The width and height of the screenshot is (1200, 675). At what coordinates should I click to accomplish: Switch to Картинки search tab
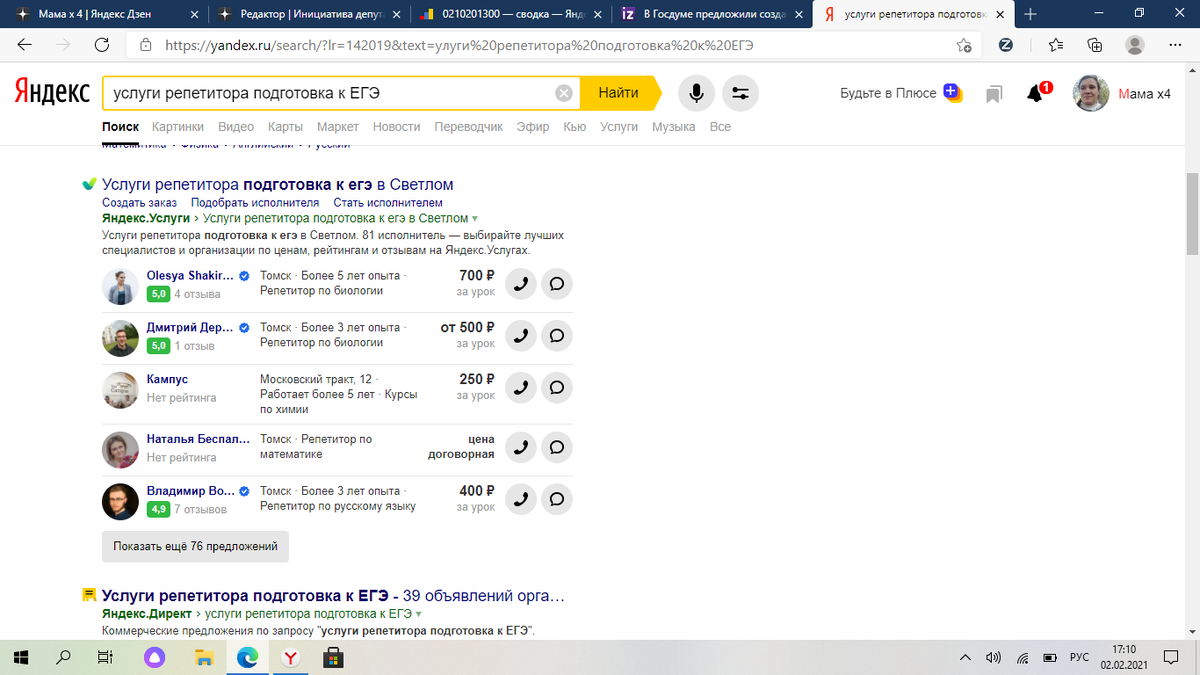(x=178, y=127)
